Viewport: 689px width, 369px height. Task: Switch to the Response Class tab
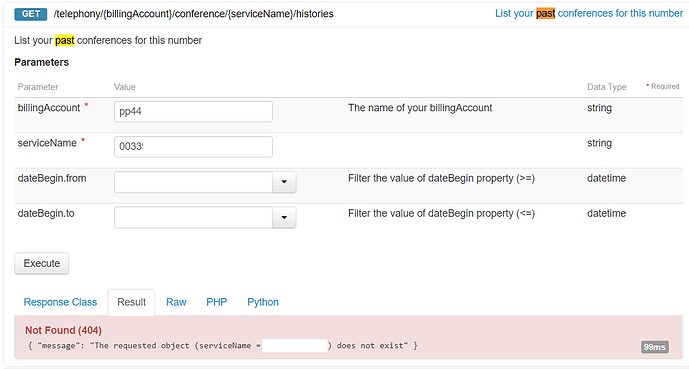[x=60, y=302]
